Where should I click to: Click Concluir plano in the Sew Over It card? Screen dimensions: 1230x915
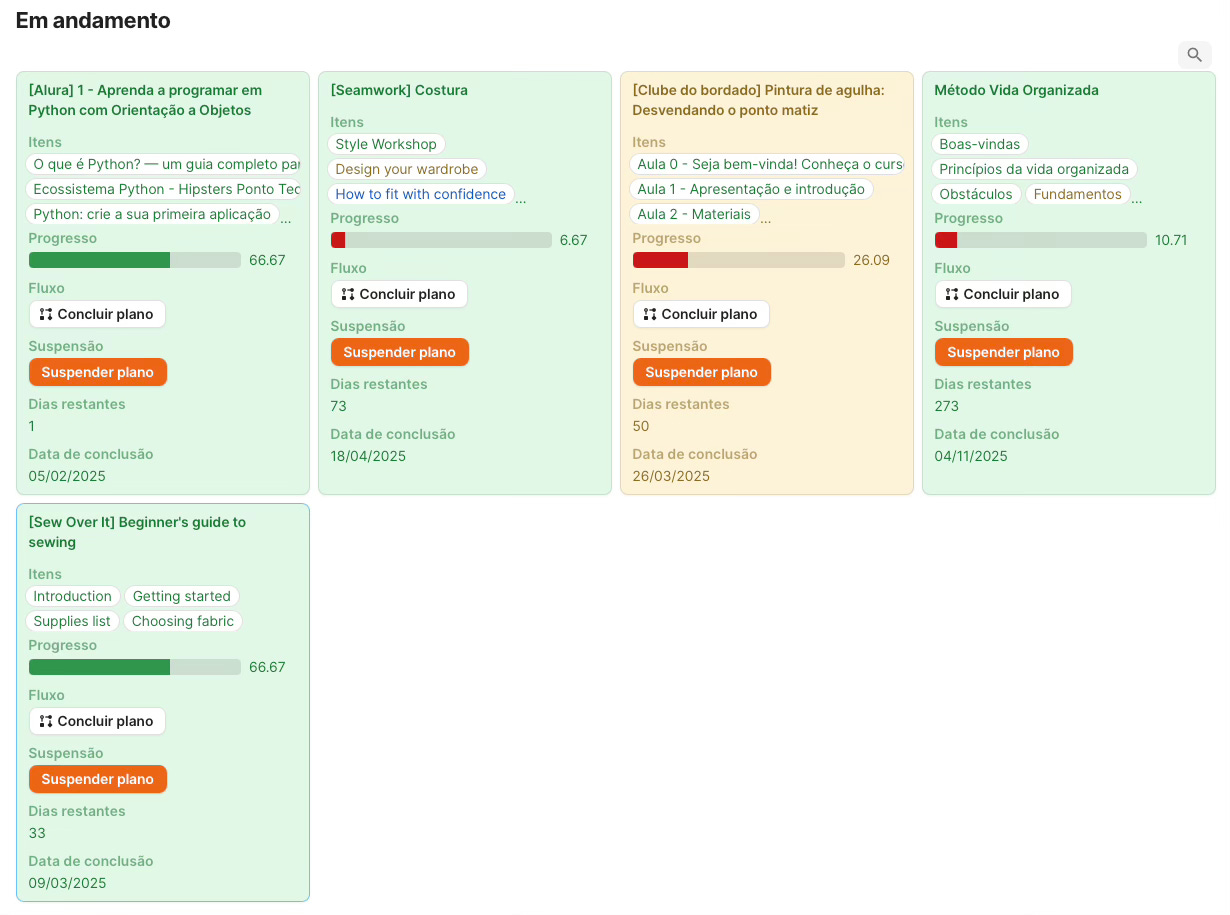97,721
